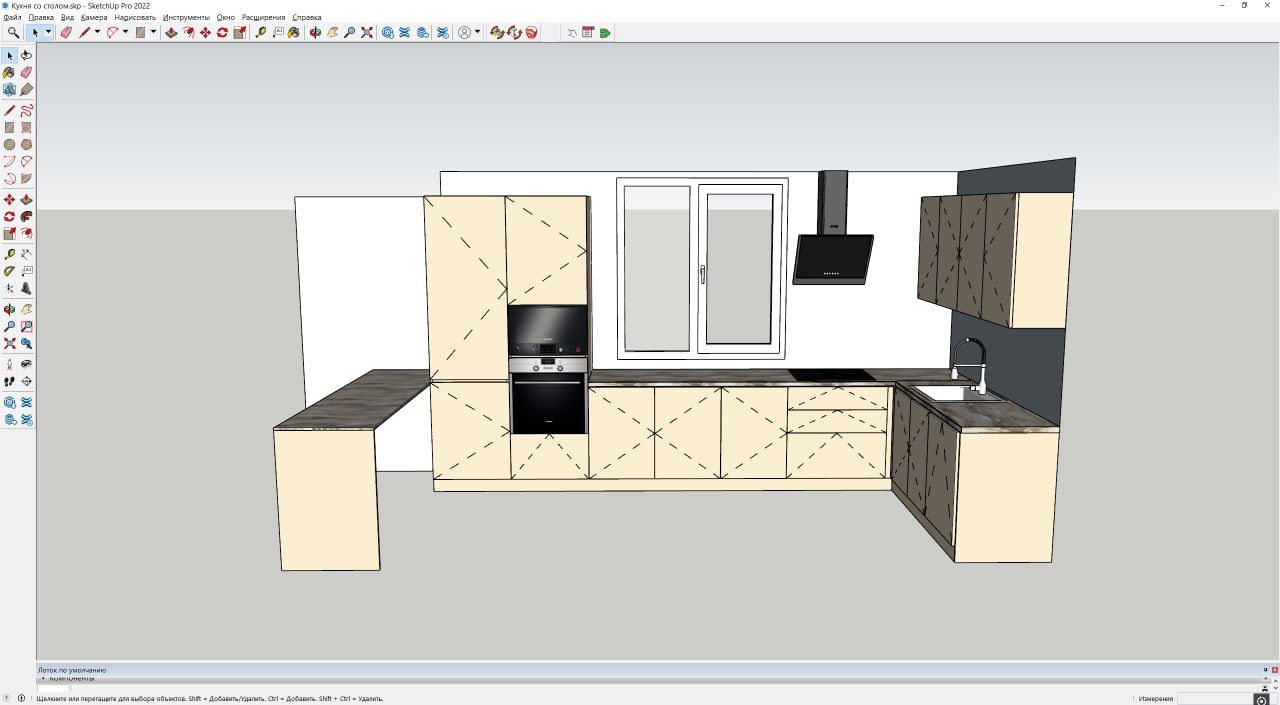Open the Расширения menu
Screen dimensions: 1280x705
(263, 17)
